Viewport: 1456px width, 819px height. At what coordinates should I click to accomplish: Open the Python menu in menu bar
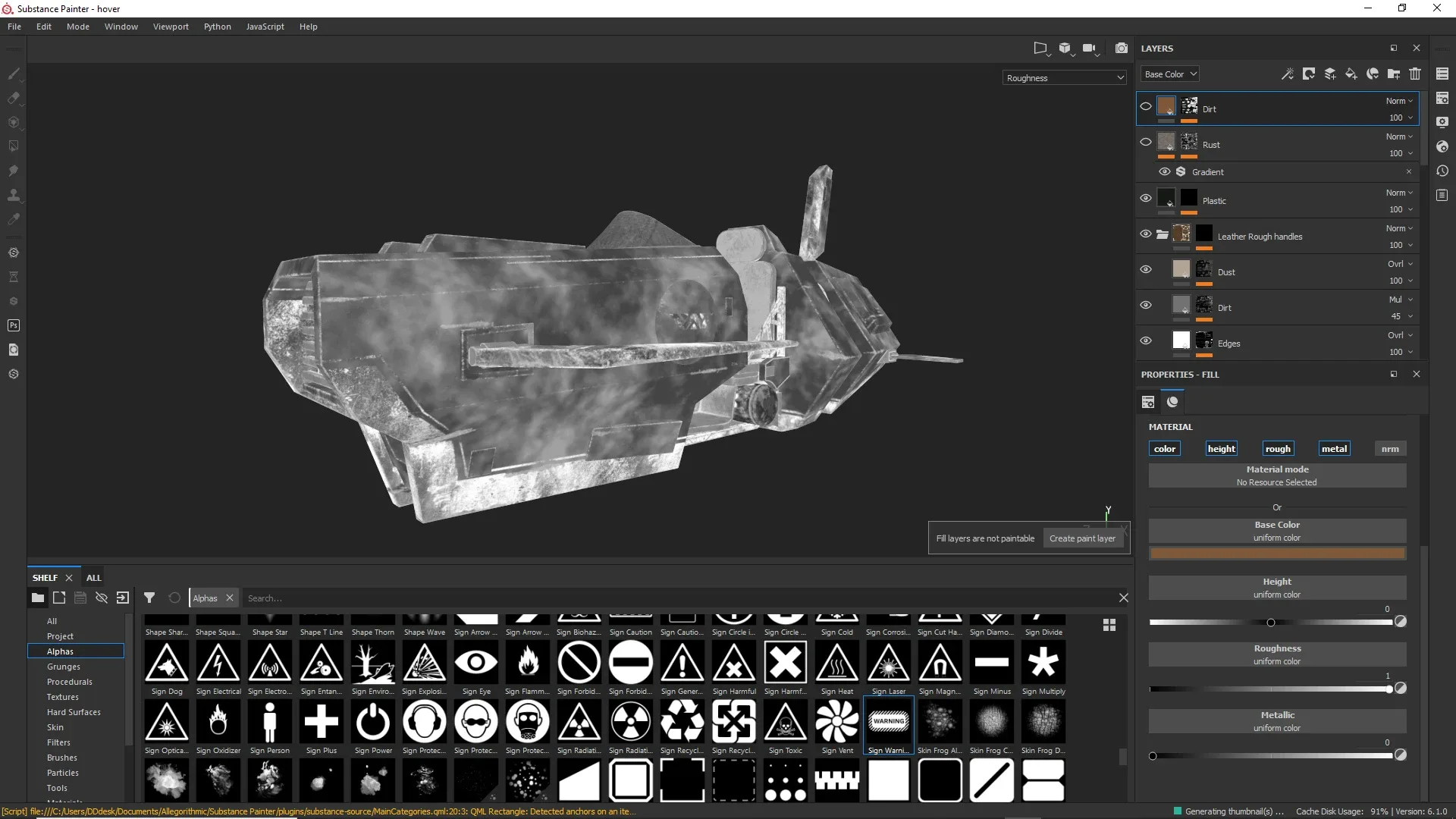click(x=217, y=26)
